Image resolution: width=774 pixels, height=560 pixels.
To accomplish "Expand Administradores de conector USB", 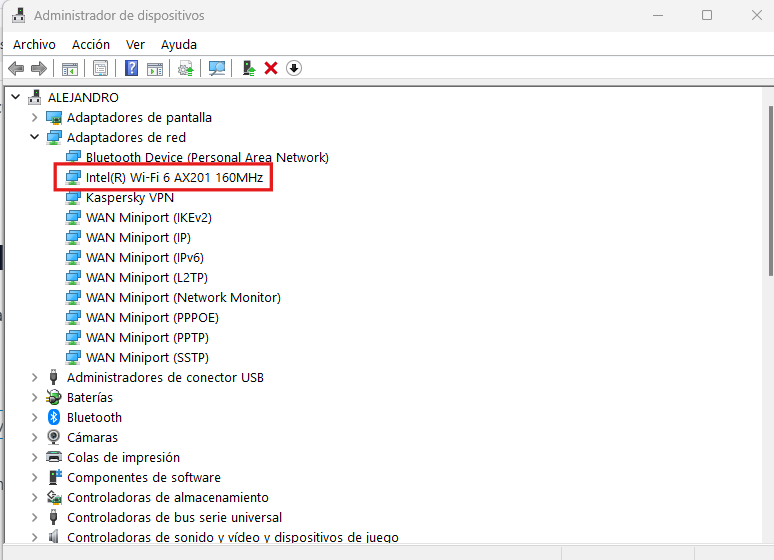I will (35, 377).
